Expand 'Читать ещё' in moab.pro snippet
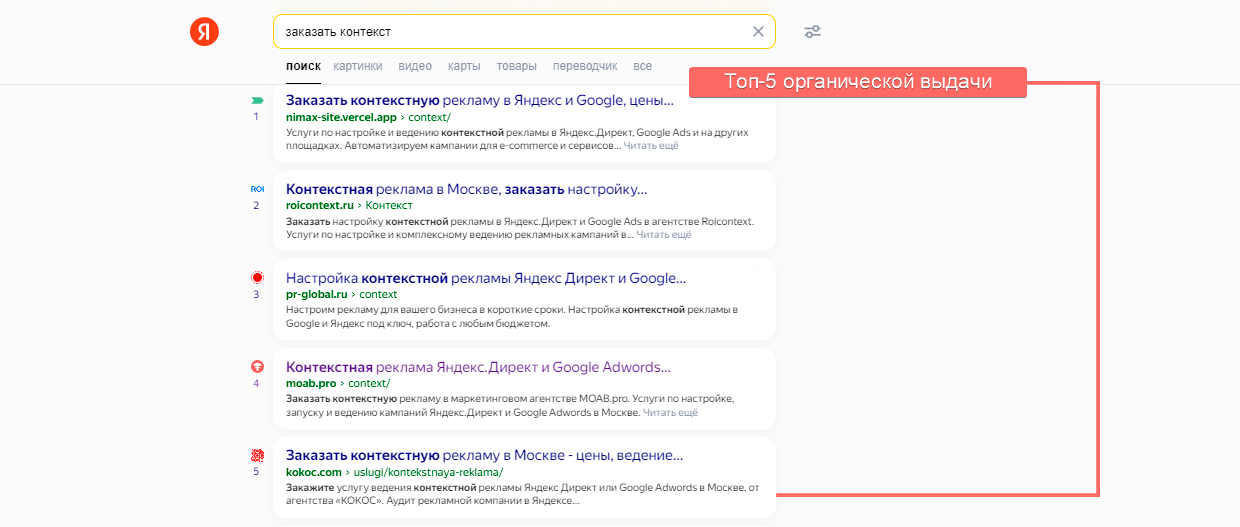 [x=670, y=412]
